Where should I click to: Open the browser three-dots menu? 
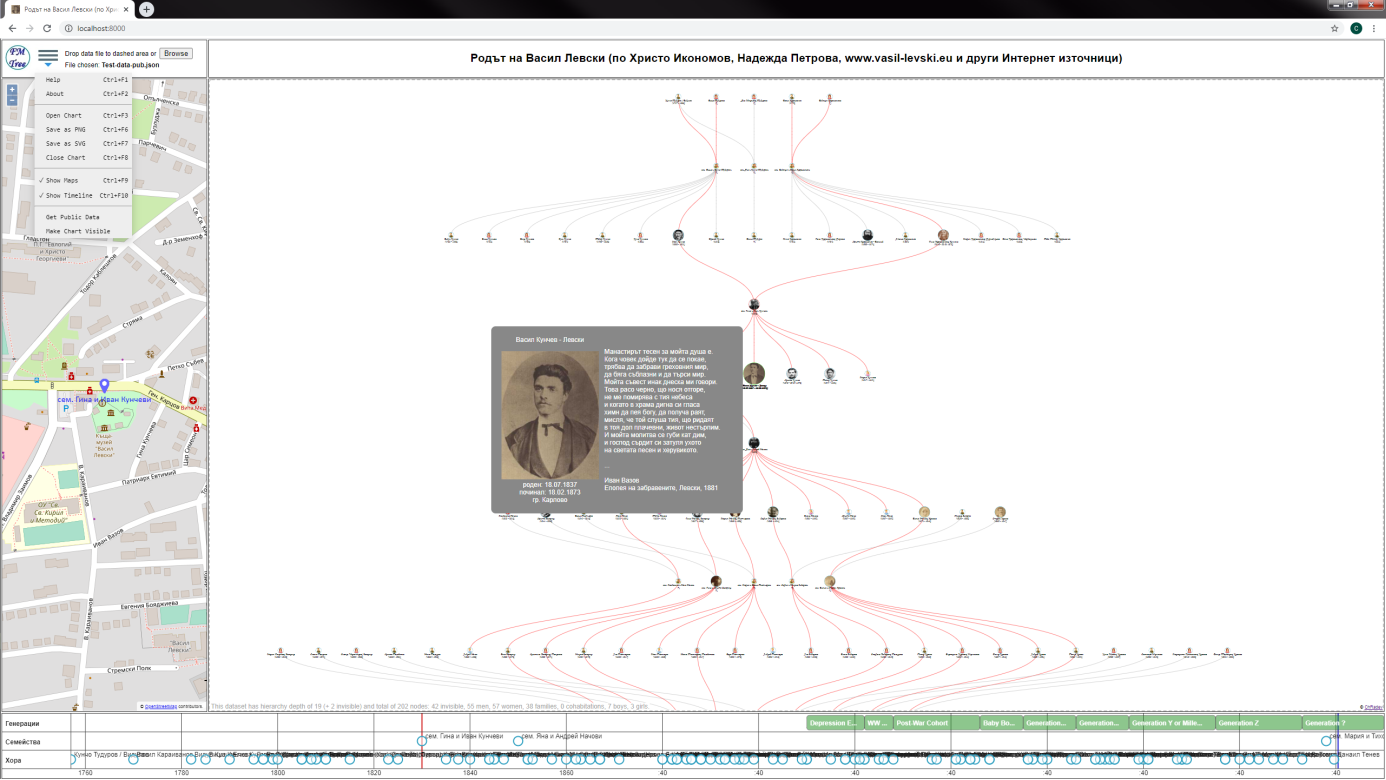[x=1375, y=28]
